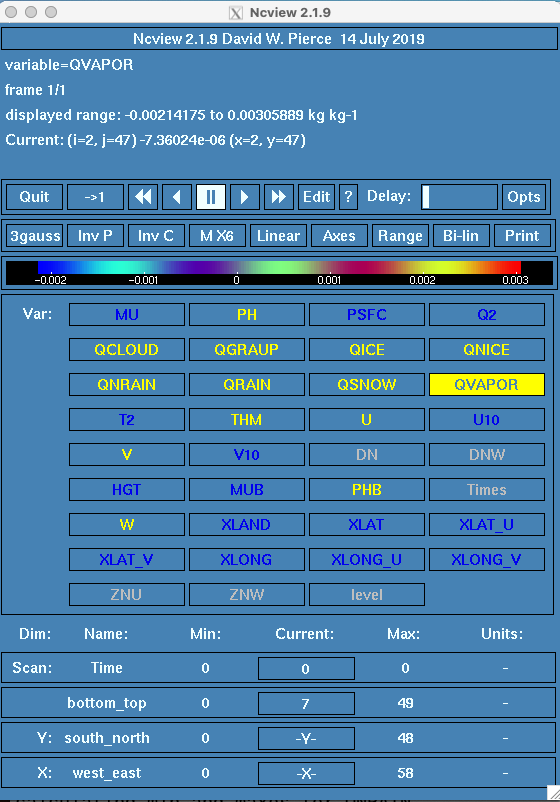Viewport: 560px width, 802px height.
Task: Select the XLONG variable
Action: tap(247, 560)
